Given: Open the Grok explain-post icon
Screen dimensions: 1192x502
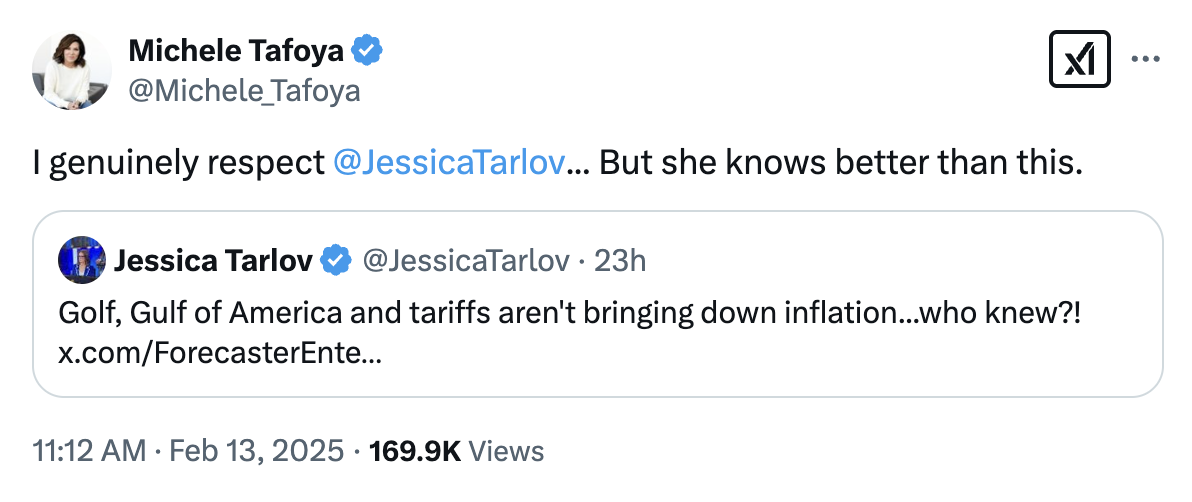Looking at the screenshot, I should [x=1080, y=61].
